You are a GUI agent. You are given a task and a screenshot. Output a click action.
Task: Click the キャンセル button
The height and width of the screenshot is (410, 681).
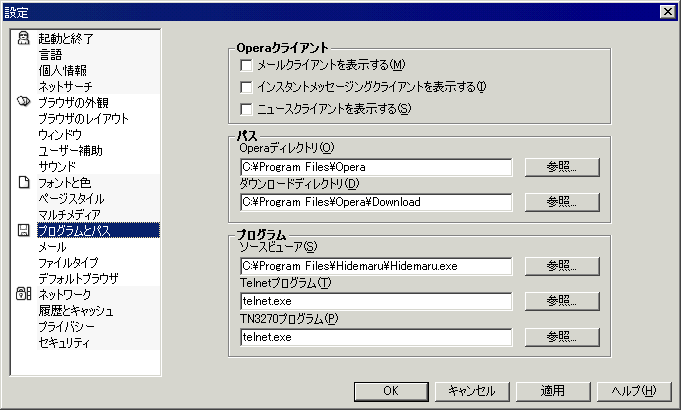click(x=473, y=390)
